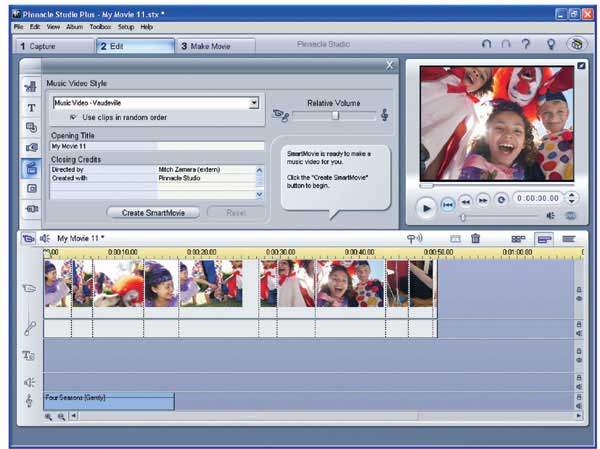Click fast forward in player
Screen dimensions: 600x449
click(x=483, y=200)
